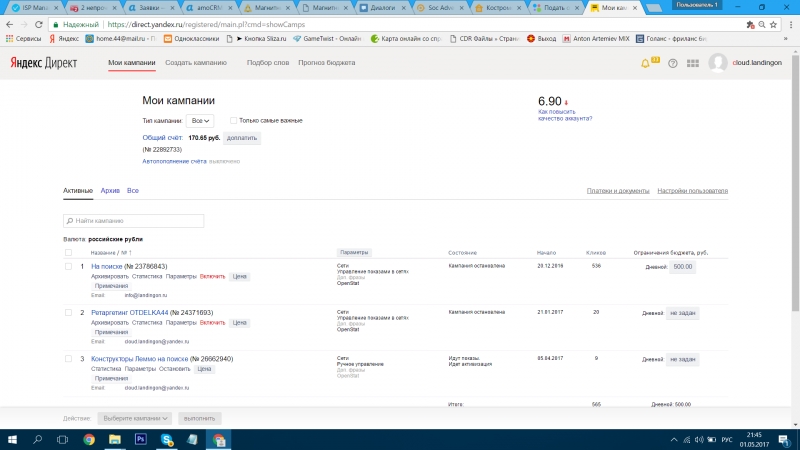Screen dimensions: 800x450
Task: Click the notifications bell icon
Action: [x=645, y=63]
